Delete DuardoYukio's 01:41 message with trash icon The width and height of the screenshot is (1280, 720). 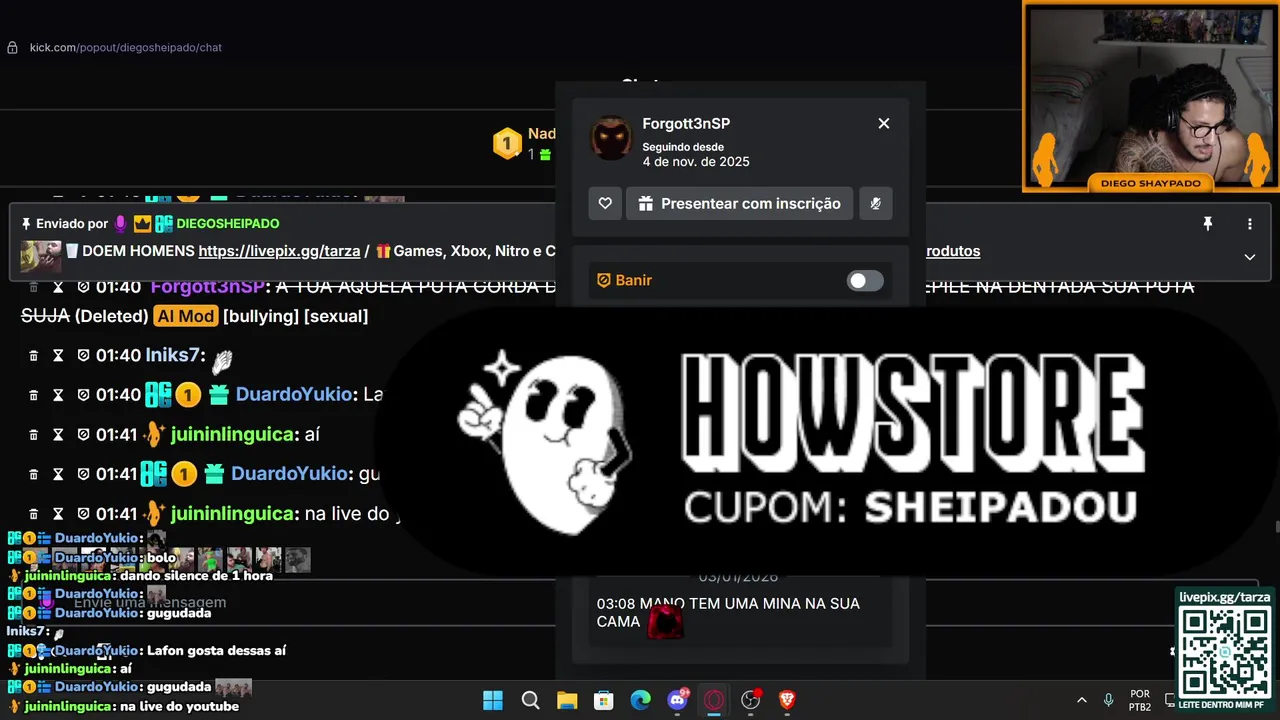click(33, 474)
